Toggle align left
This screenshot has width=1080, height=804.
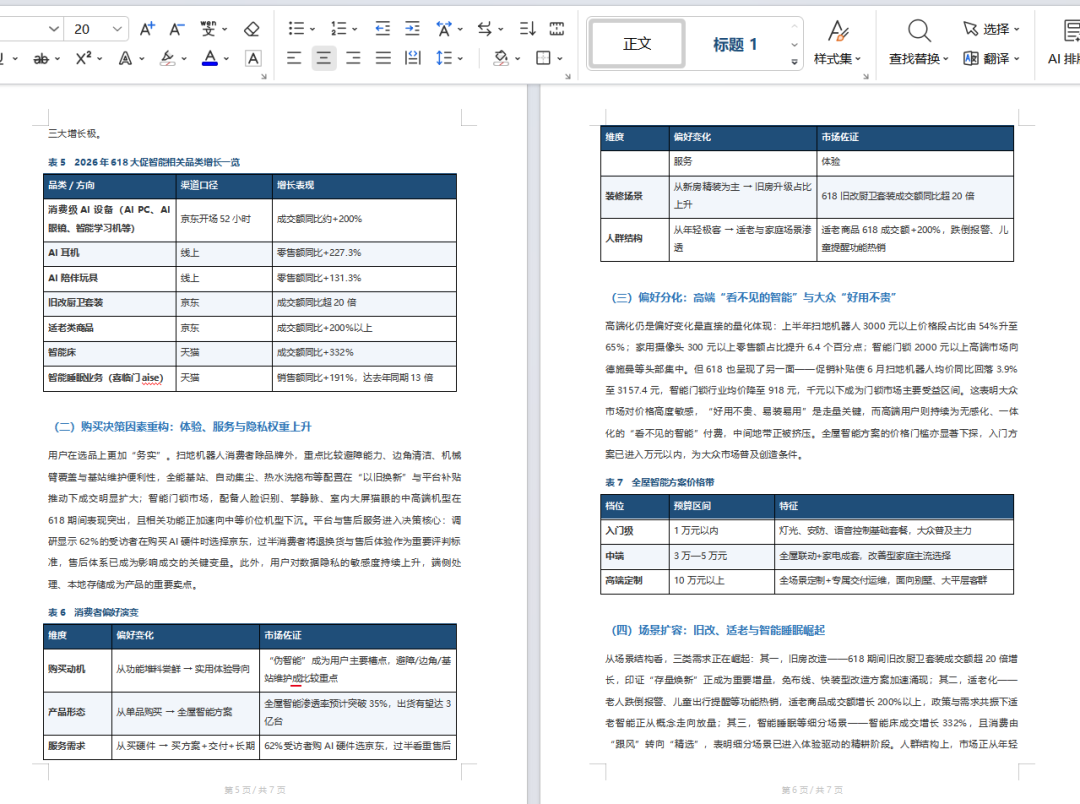294,58
